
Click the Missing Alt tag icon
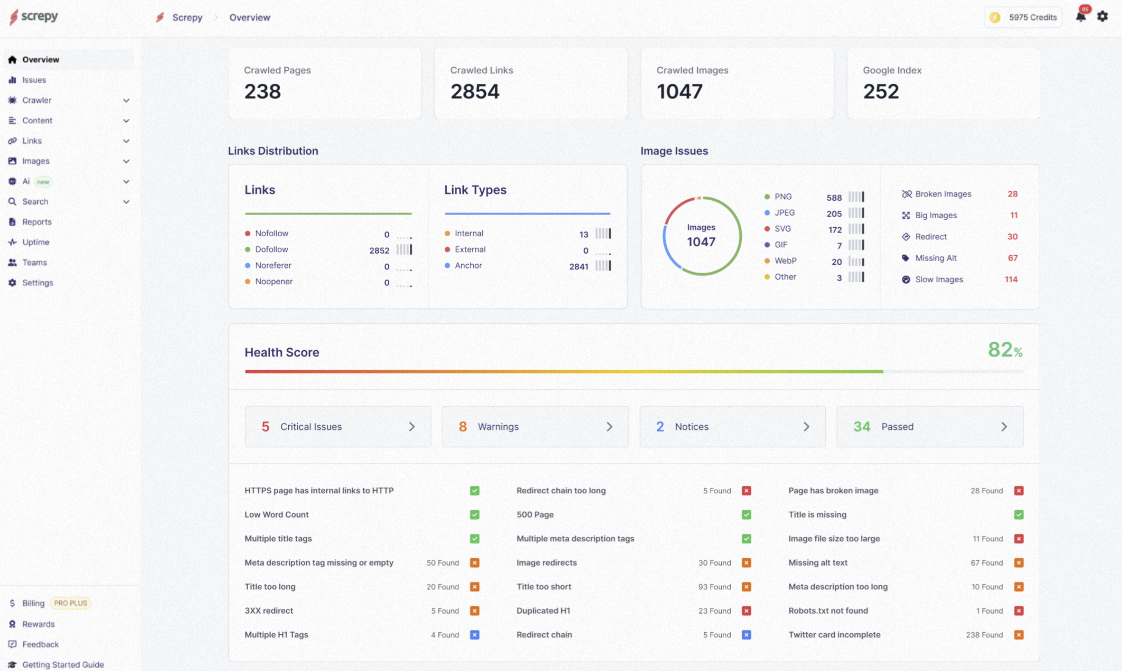(906, 258)
